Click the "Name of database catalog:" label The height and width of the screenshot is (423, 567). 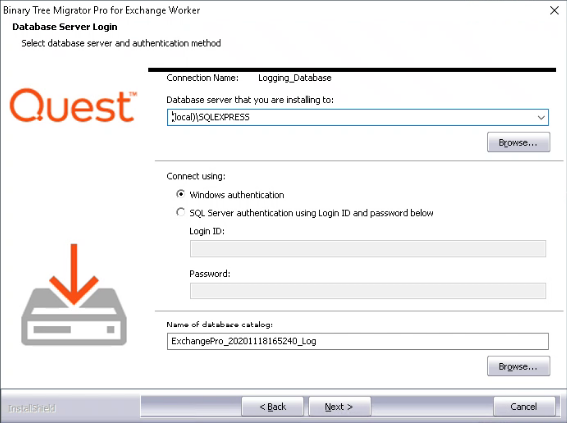(x=219, y=324)
